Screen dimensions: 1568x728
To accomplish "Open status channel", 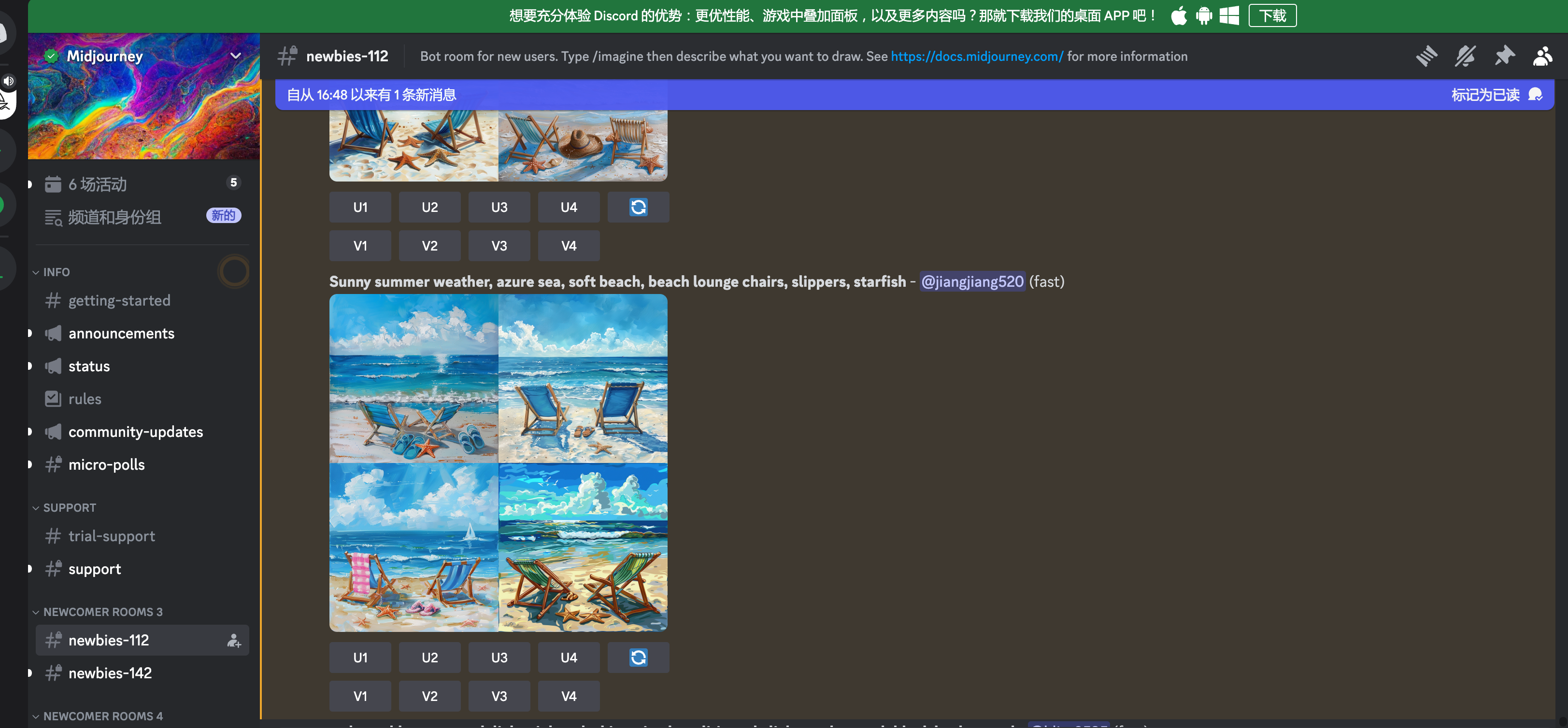I will (x=143, y=366).
